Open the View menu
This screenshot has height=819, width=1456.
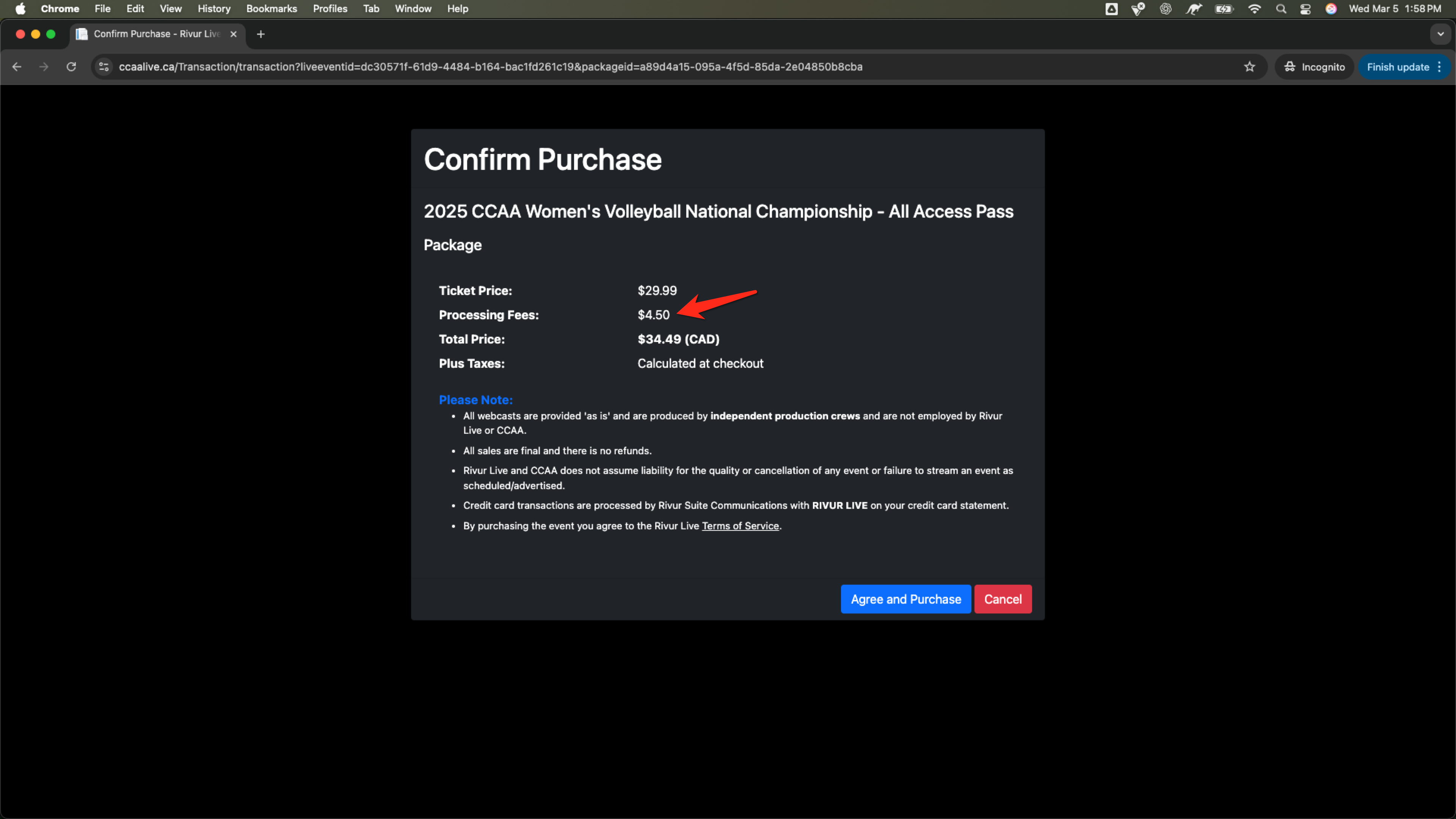tap(171, 8)
